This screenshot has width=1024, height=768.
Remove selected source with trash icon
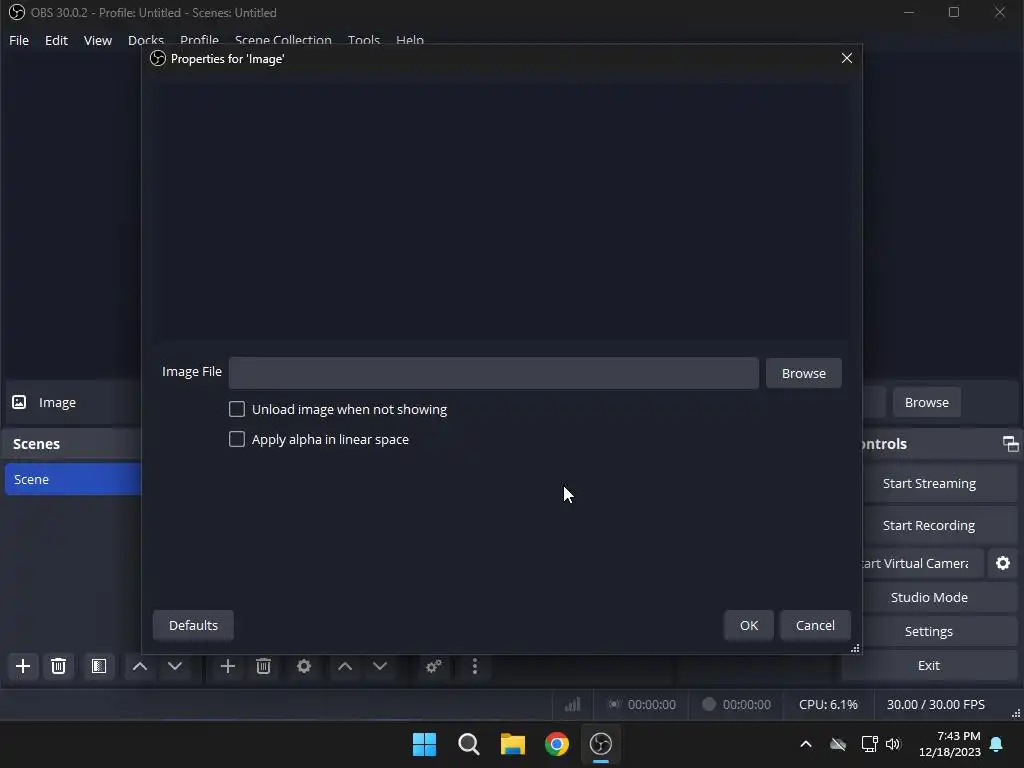point(263,666)
